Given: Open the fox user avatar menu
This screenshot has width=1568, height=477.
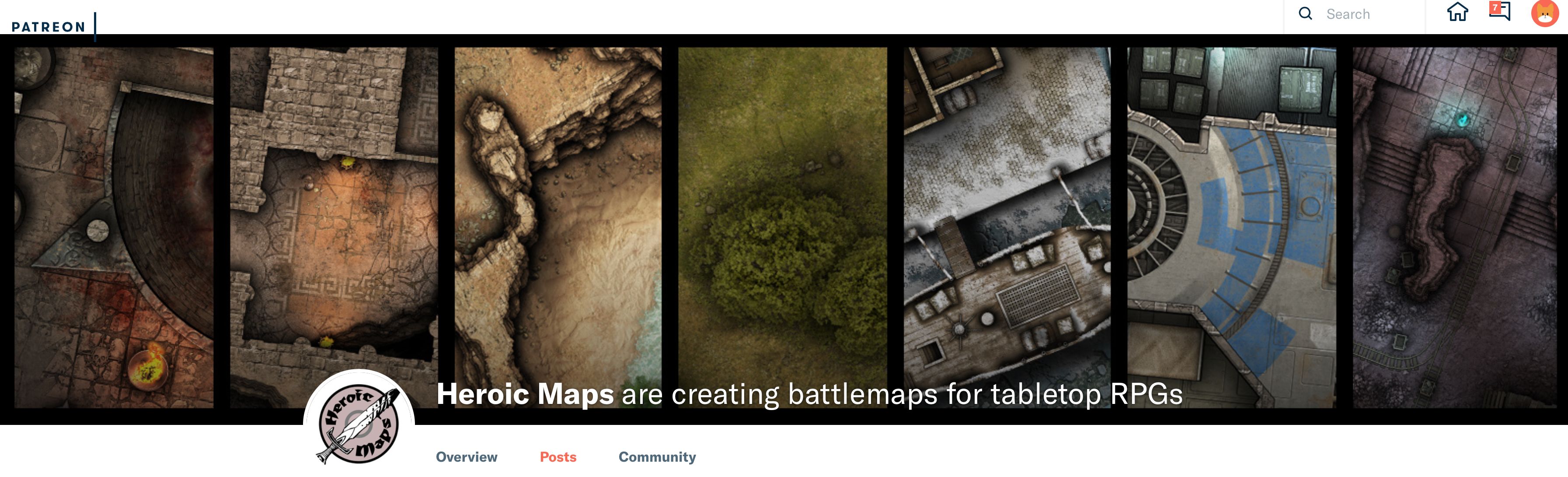Looking at the screenshot, I should (x=1545, y=13).
